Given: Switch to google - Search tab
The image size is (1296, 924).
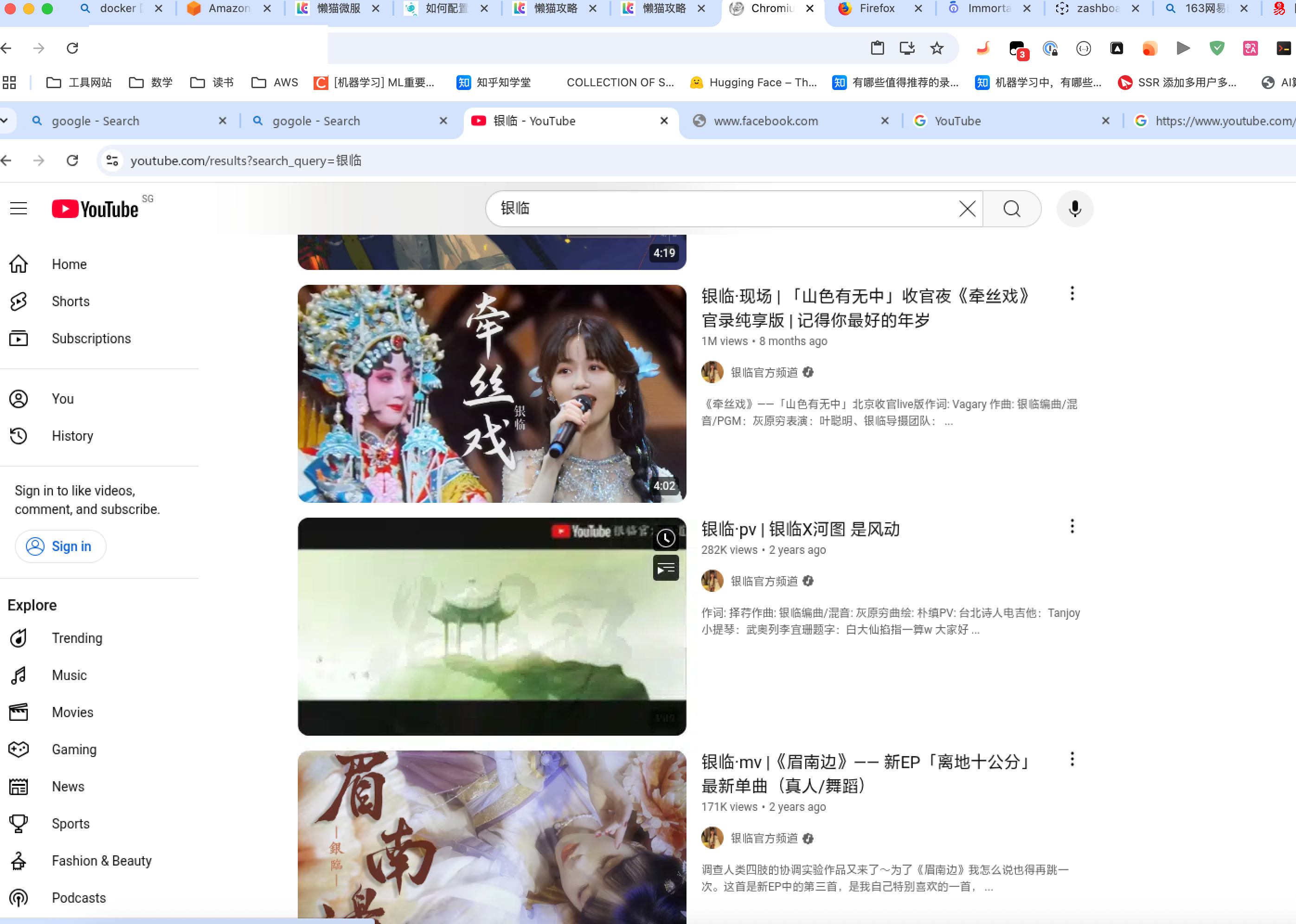Looking at the screenshot, I should click(x=96, y=121).
